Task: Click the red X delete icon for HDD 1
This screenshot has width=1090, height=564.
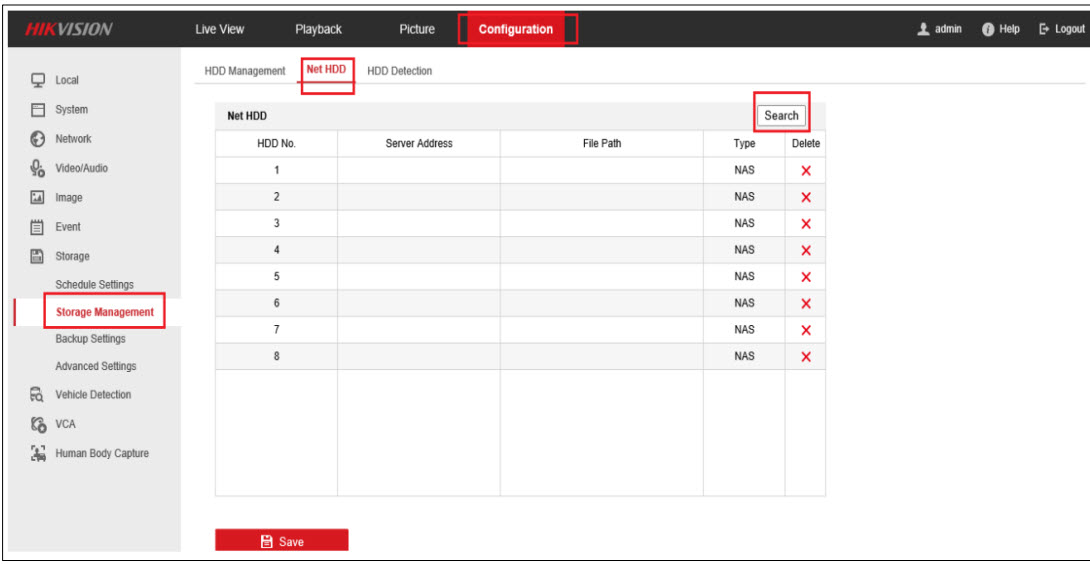Action: click(805, 171)
